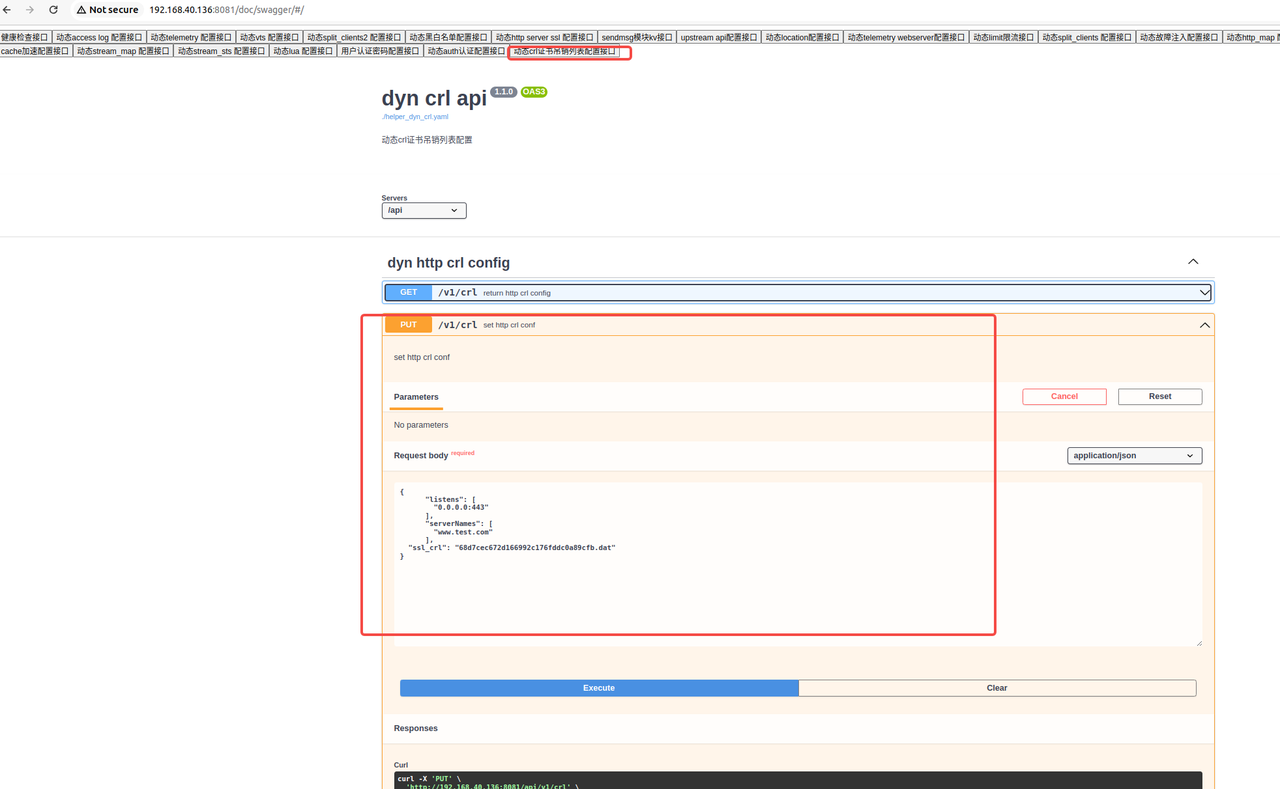Screen dimensions: 1280x789
Task: Click the Reset button
Action: click(1159, 397)
